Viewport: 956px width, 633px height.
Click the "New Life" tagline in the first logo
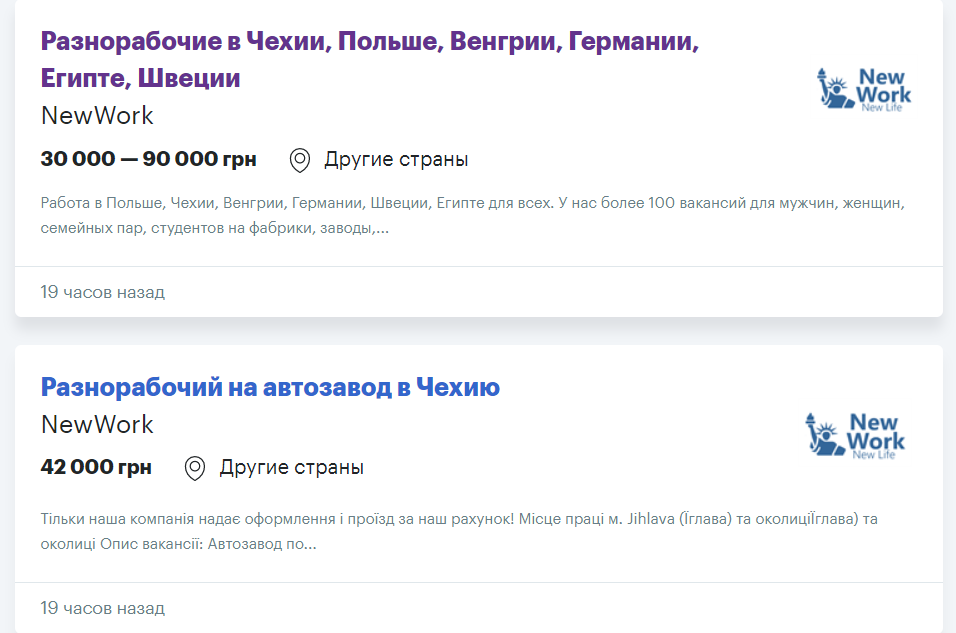(x=881, y=107)
